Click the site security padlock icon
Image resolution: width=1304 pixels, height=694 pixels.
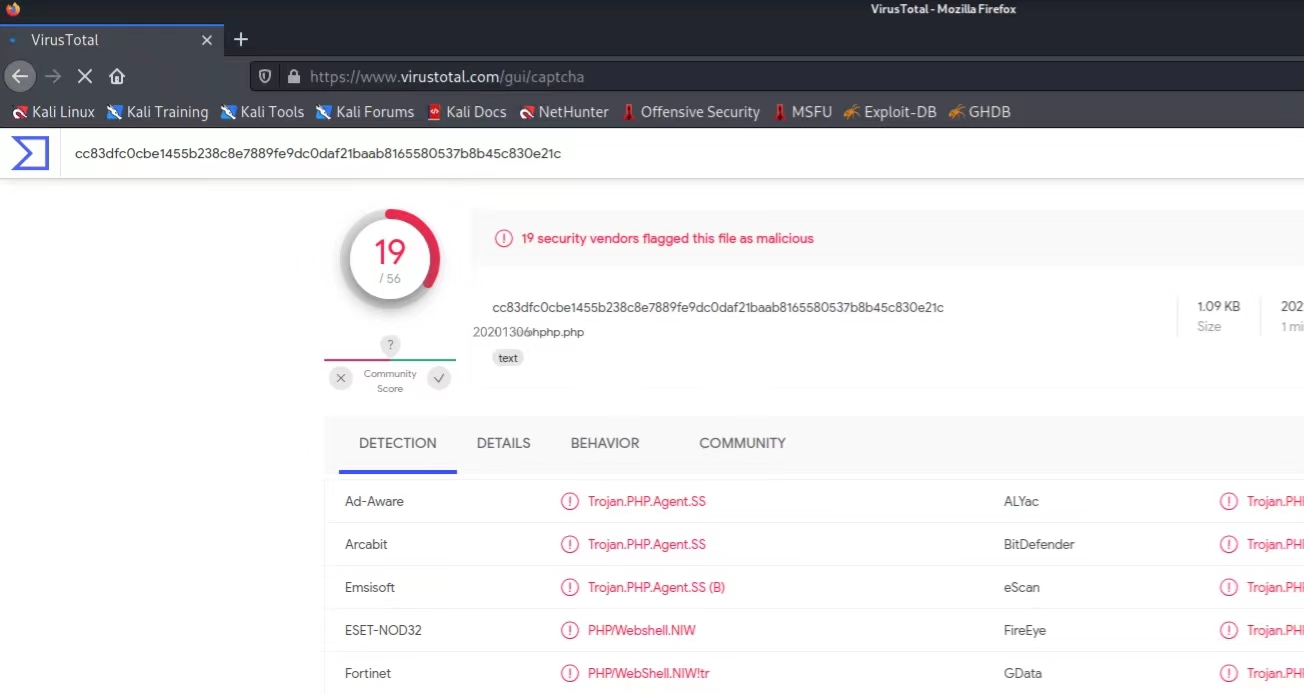(x=293, y=76)
